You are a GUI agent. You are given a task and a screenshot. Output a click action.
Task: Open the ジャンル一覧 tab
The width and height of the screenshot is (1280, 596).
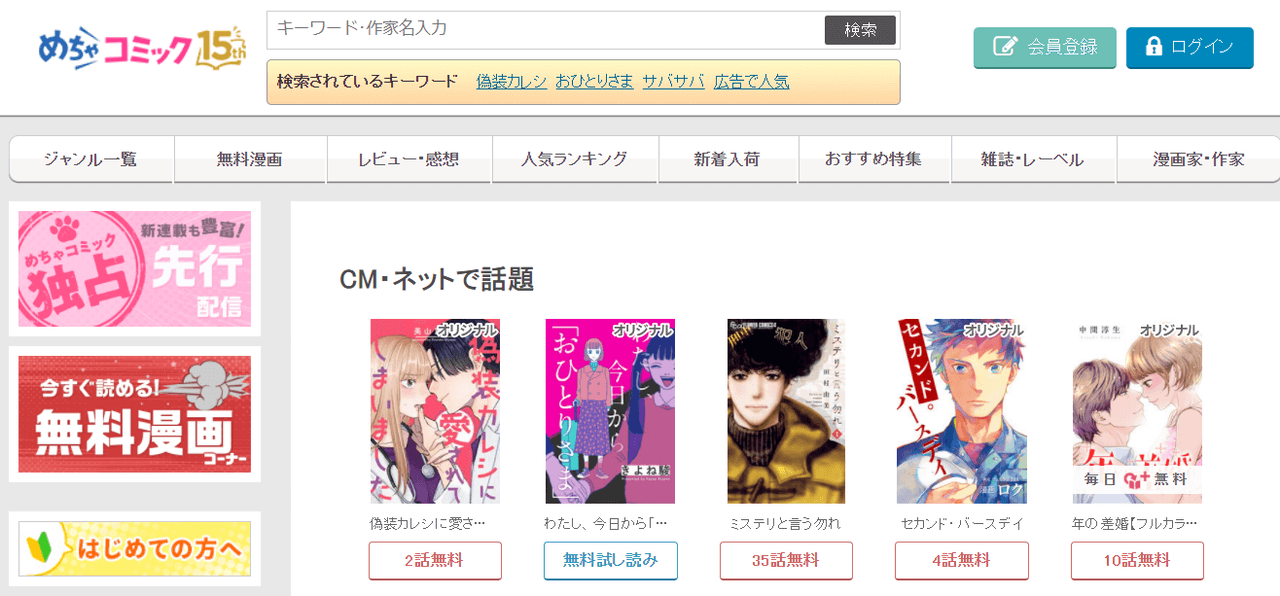pos(92,159)
